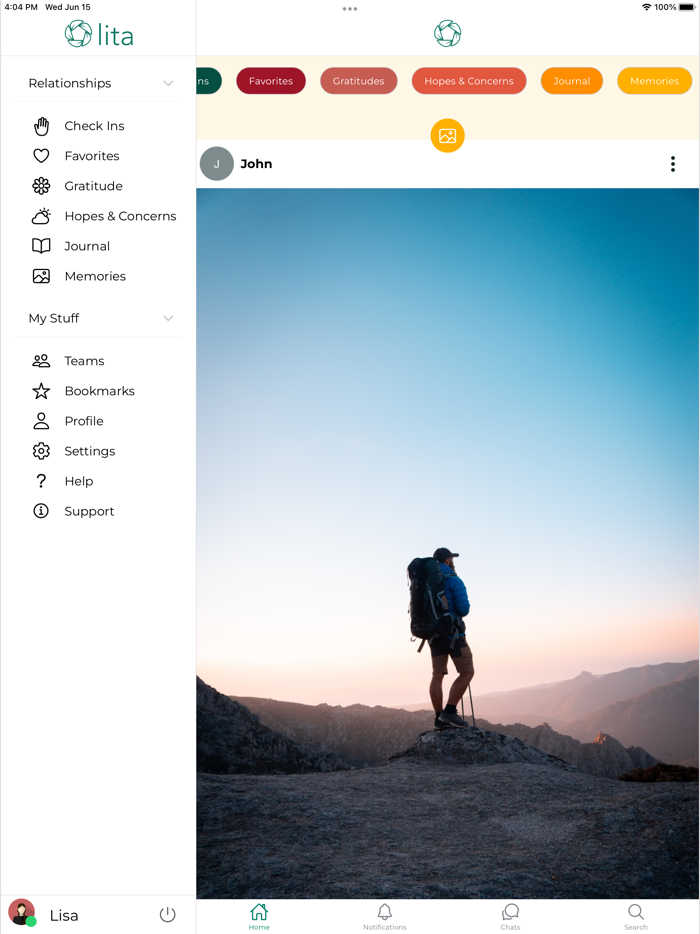Filter feed by Memories pill
This screenshot has height=934, width=700.
(x=655, y=81)
